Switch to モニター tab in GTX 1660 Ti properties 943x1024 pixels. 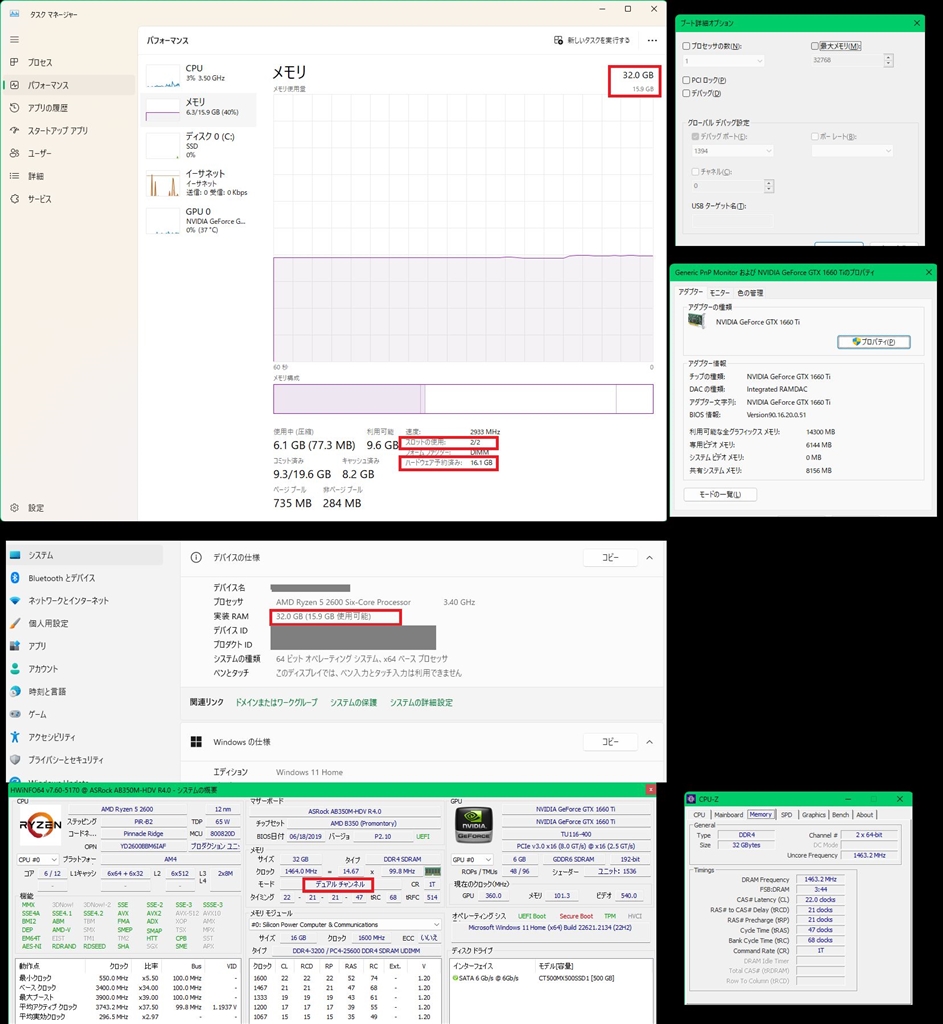[x=720, y=293]
